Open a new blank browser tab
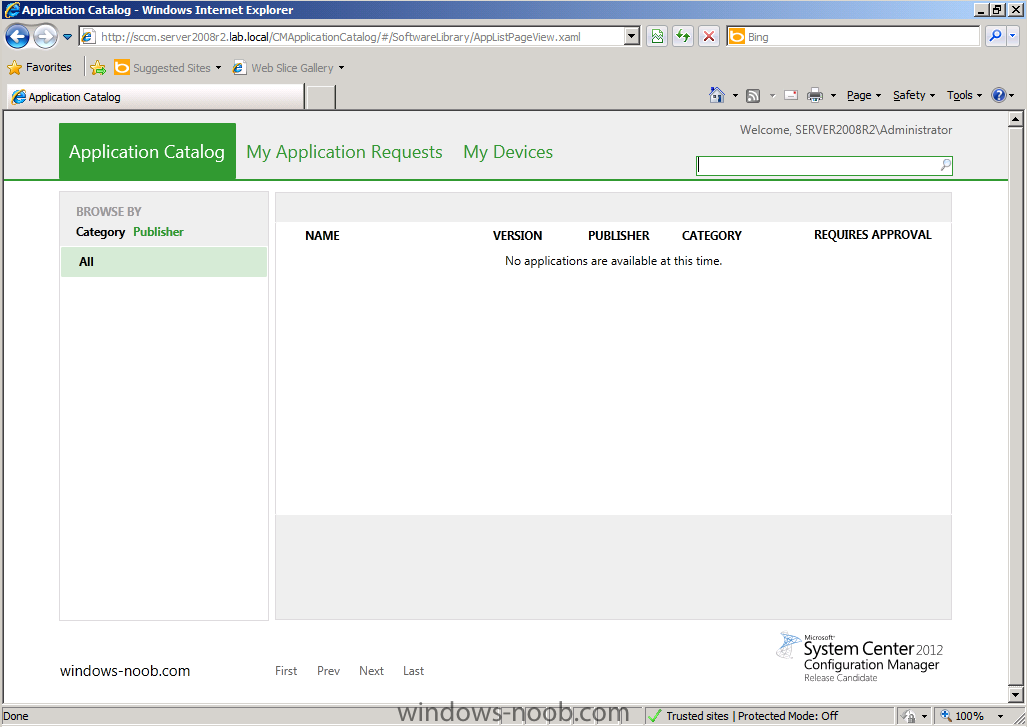The image size is (1027, 727). pyautogui.click(x=321, y=97)
